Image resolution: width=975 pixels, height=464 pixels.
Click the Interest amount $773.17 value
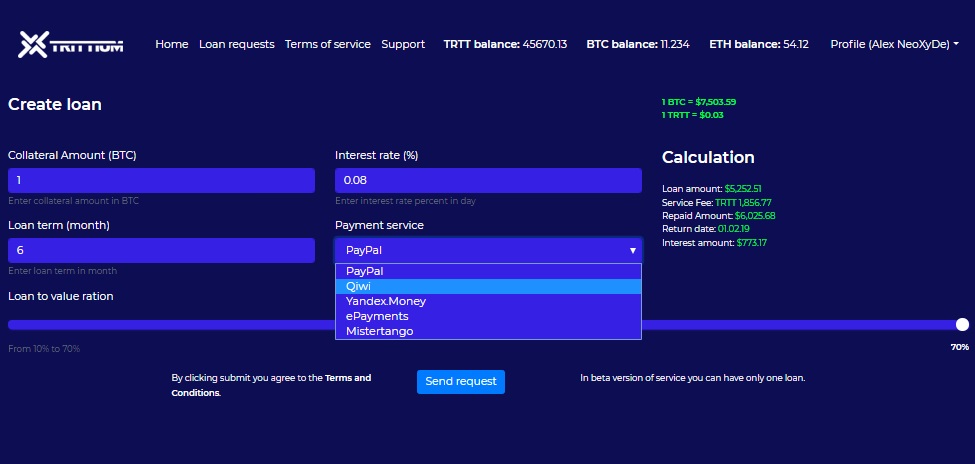coord(752,243)
